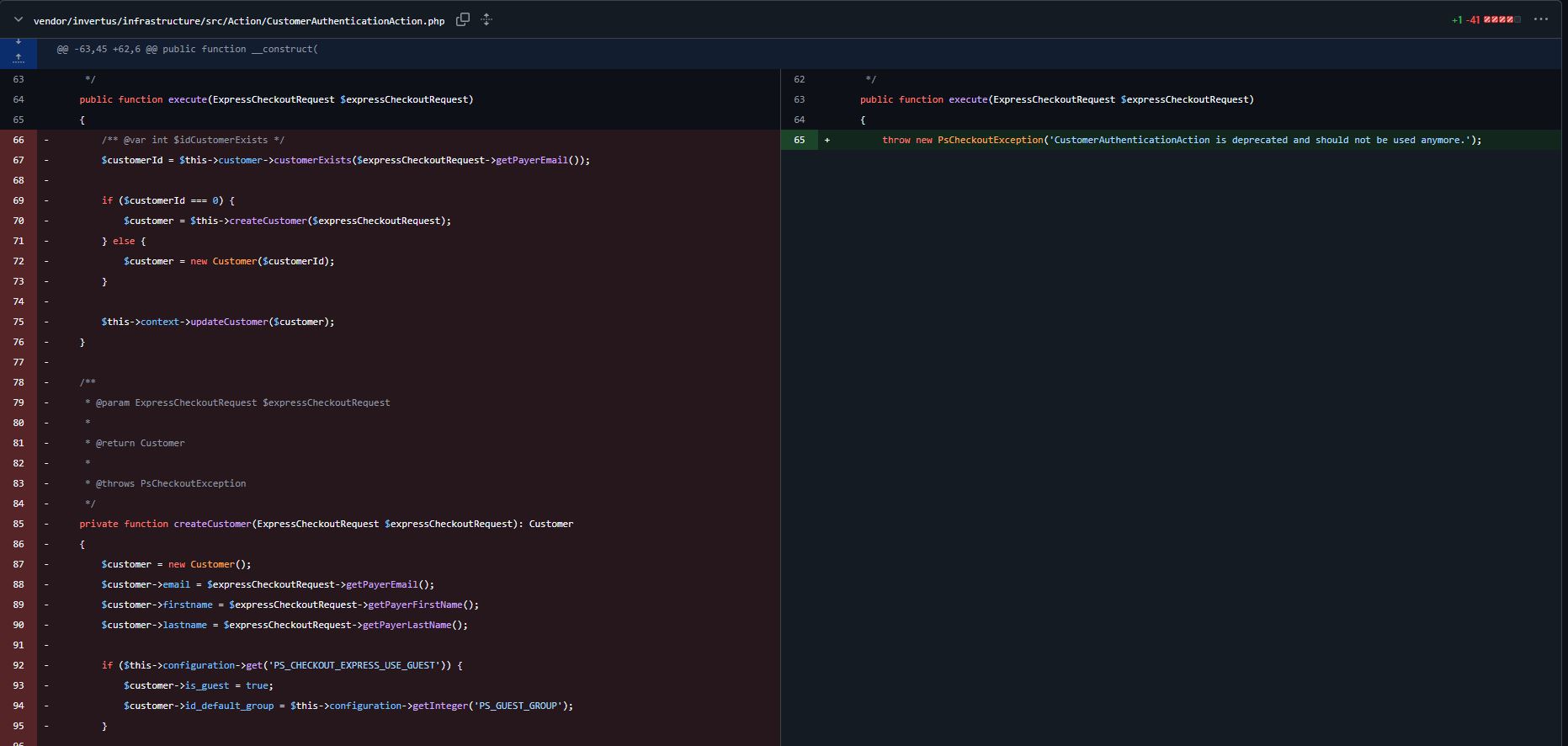Click 'getPayerEmail();' on line 88
Viewport: 1568px width, 746px height.
click(x=391, y=584)
